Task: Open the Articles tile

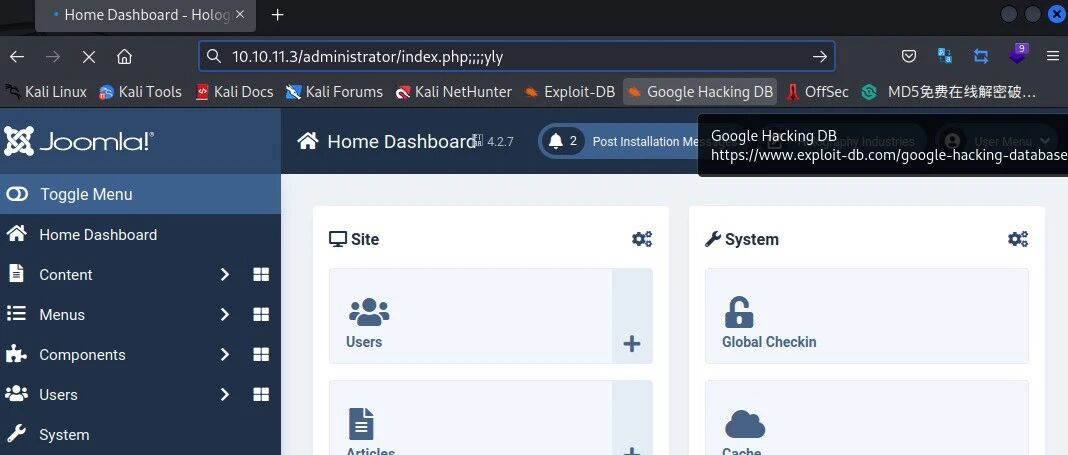Action: click(x=471, y=418)
